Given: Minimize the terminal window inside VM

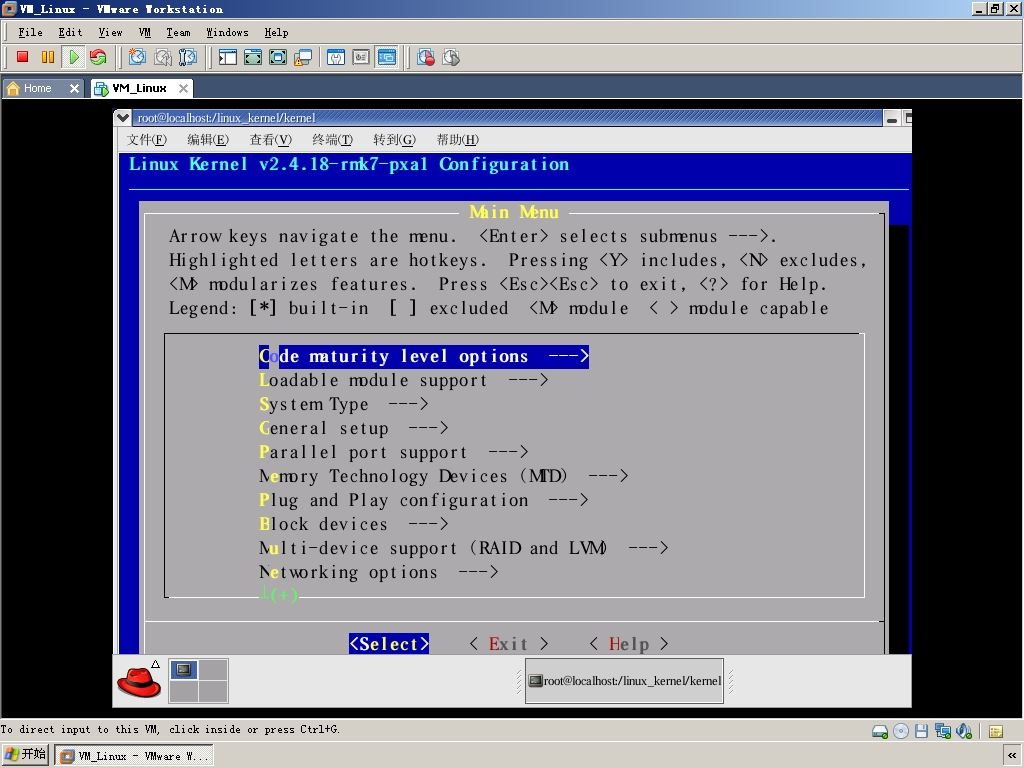Looking at the screenshot, I should tap(891, 118).
